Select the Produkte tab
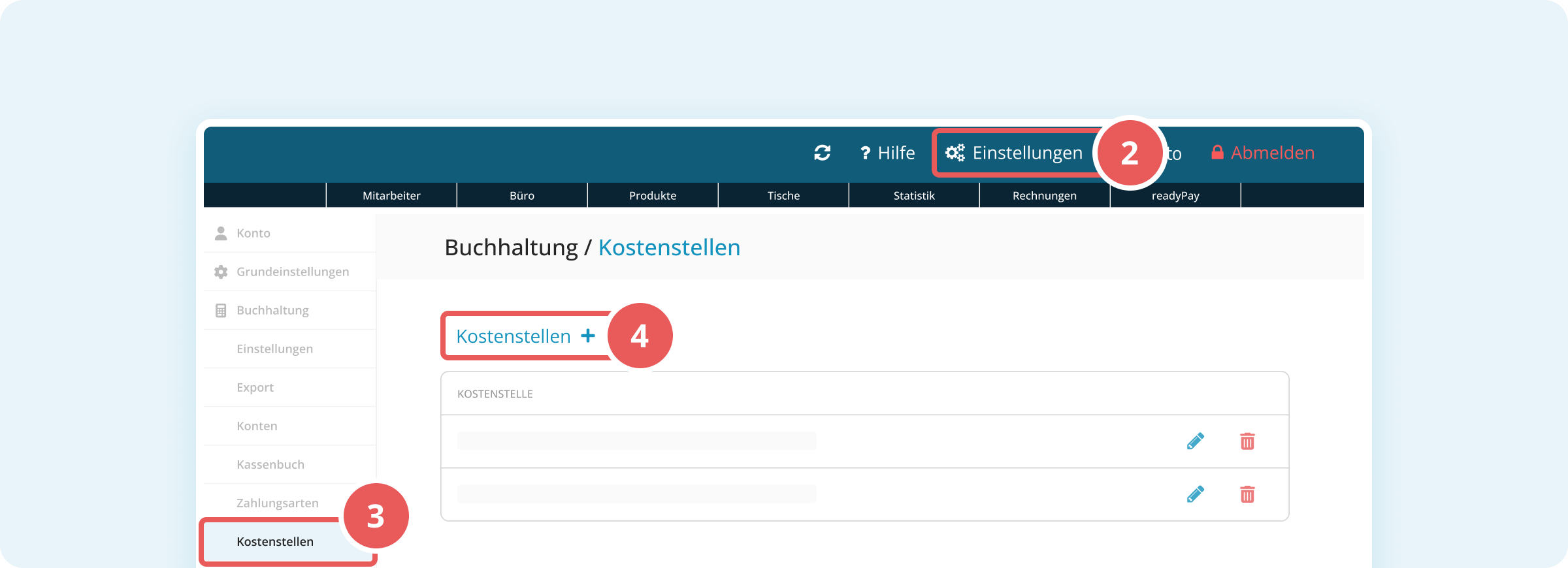1568x568 pixels. 653,195
